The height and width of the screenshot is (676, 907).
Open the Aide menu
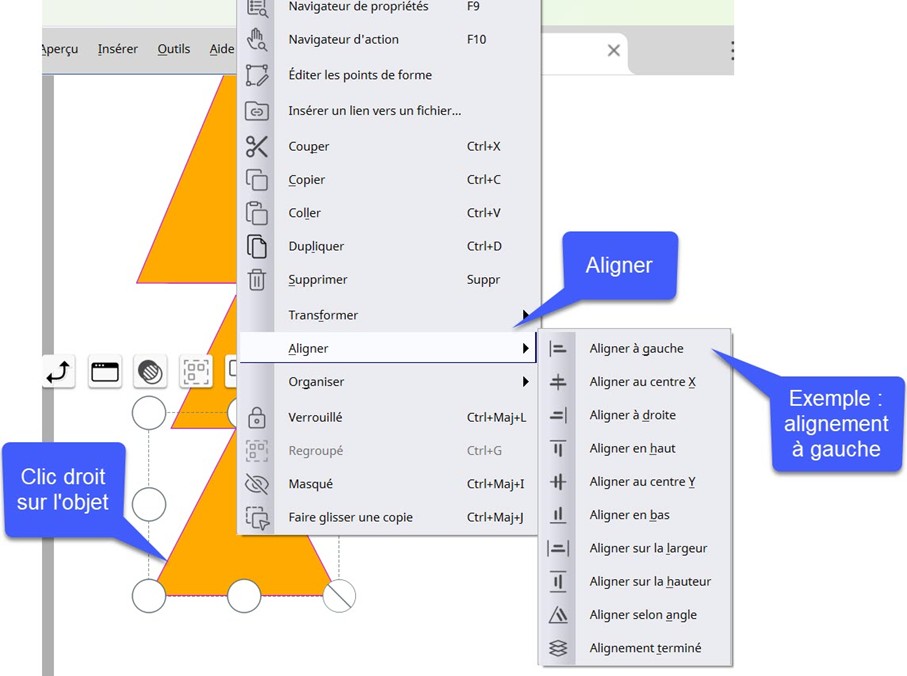pyautogui.click(x=222, y=49)
